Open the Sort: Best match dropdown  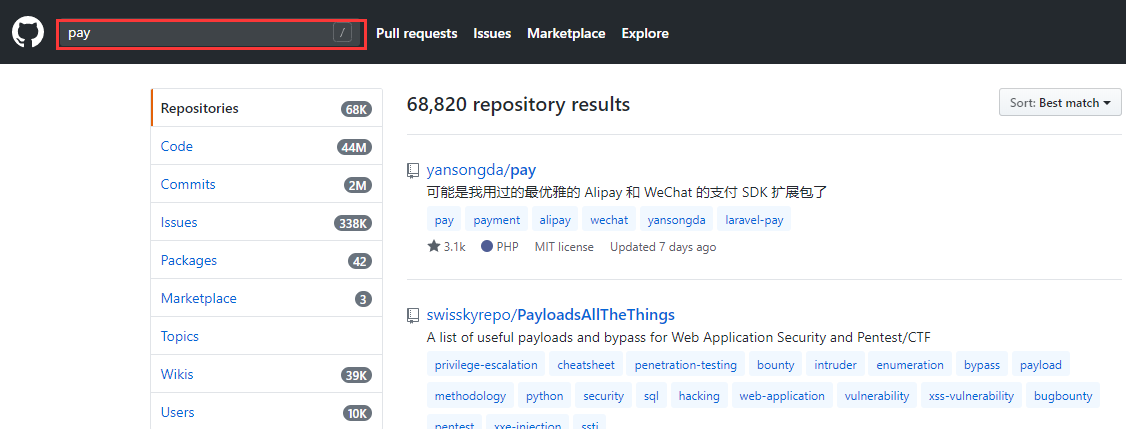(x=1060, y=103)
